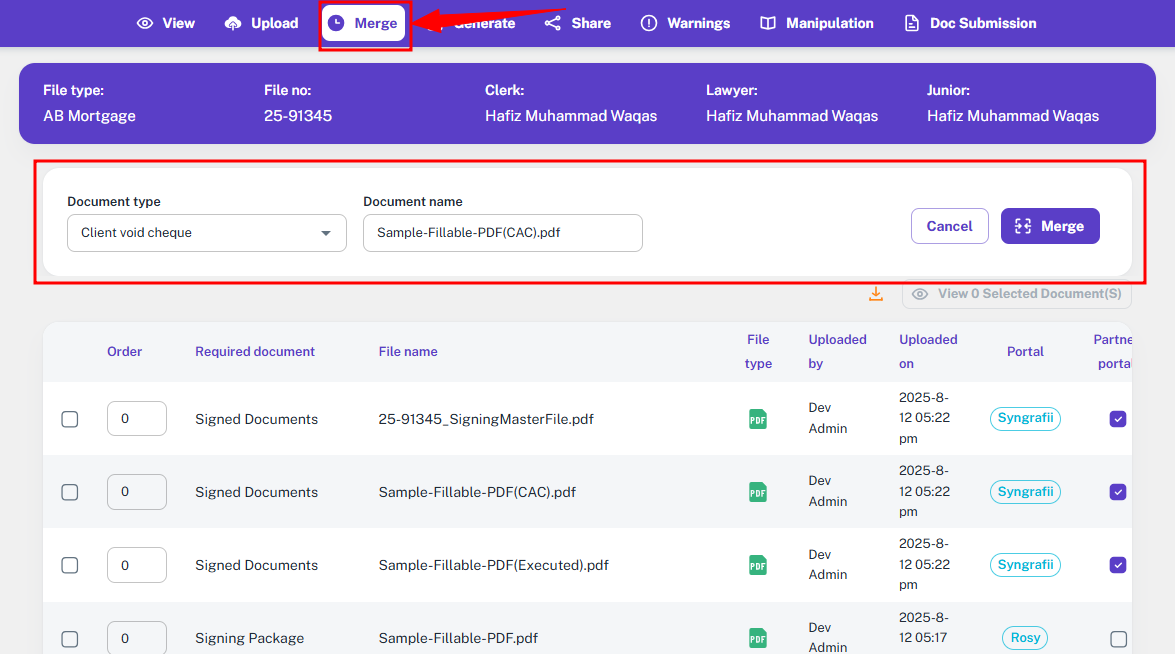Viewport: 1175px width, 654px height.
Task: Click Order field for Signing Package row
Action: tap(136, 638)
